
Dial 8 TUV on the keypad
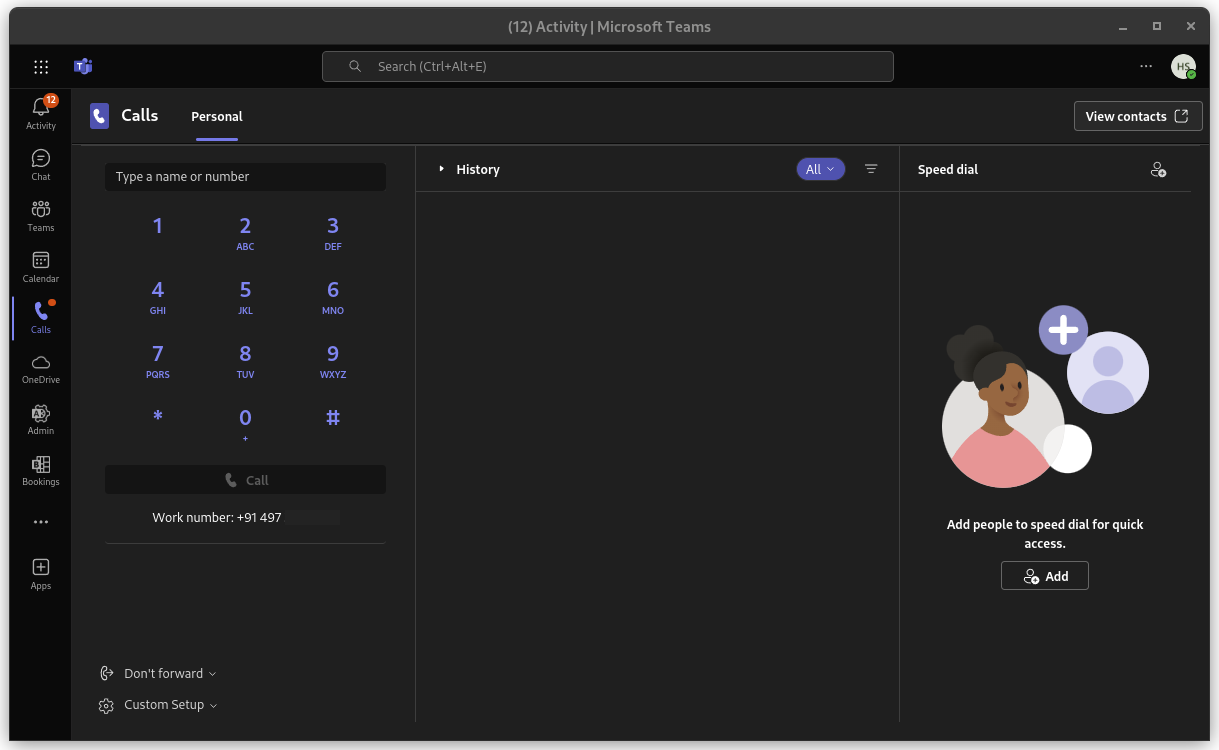click(x=245, y=360)
